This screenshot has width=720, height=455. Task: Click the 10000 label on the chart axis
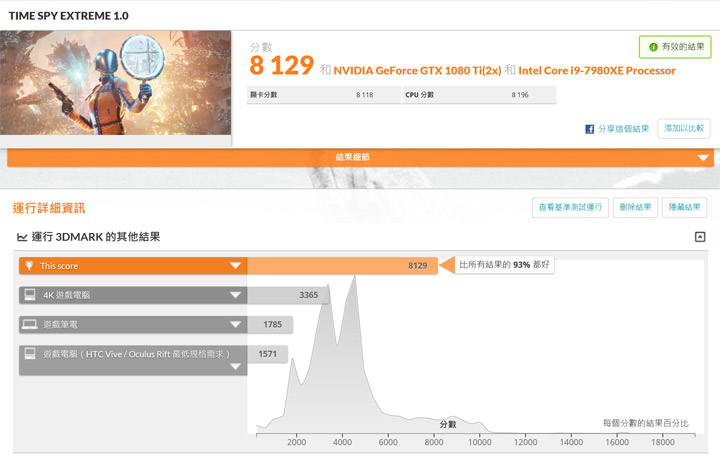[479, 442]
